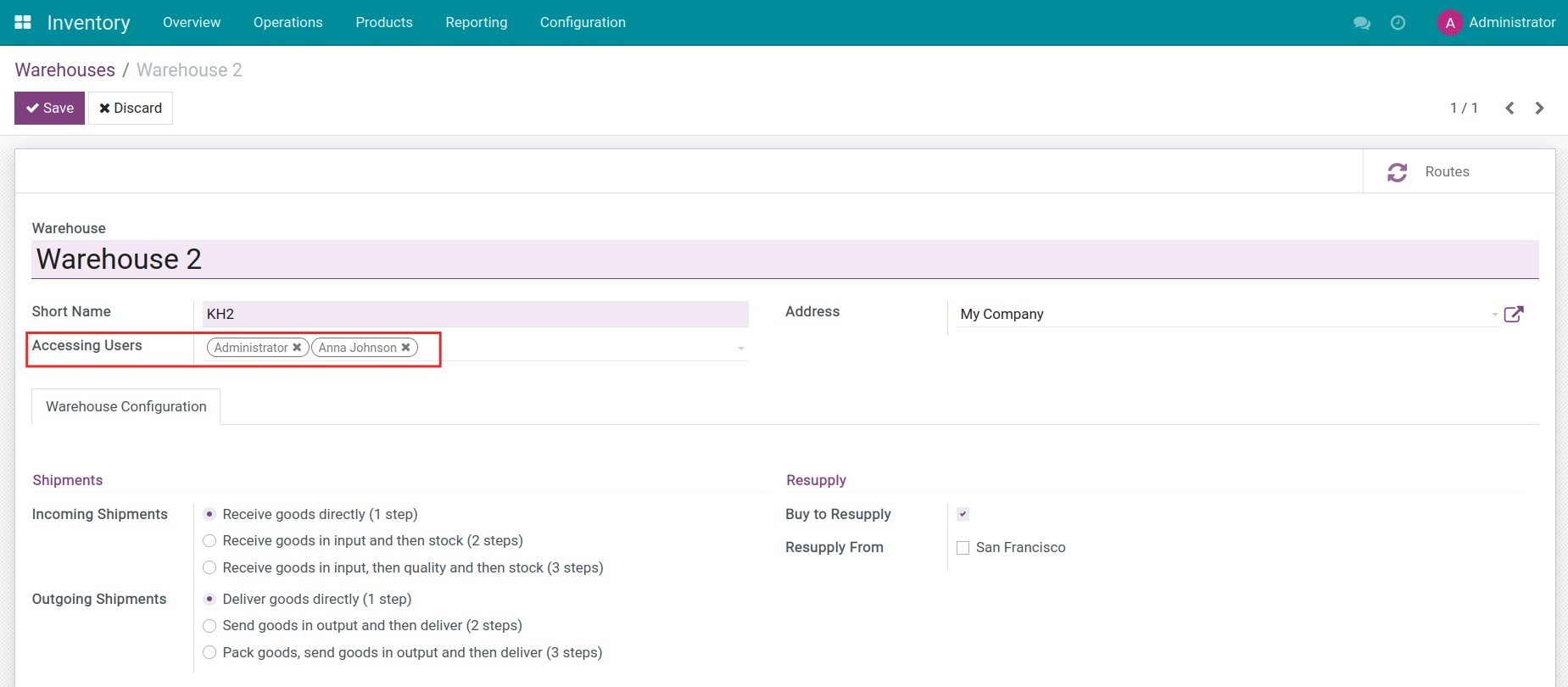Viewport: 1568px width, 687px height.
Task: Go to next record arrow
Action: [x=1539, y=109]
